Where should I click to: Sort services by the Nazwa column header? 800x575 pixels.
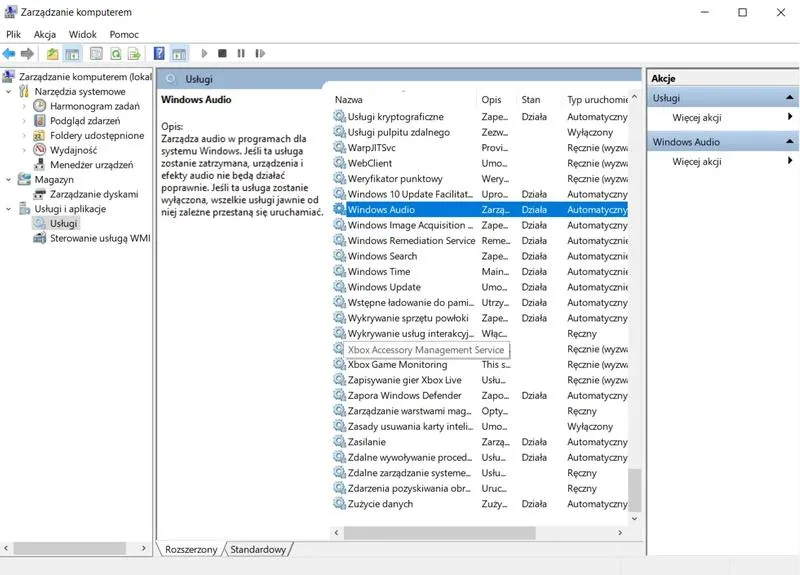tap(349, 100)
